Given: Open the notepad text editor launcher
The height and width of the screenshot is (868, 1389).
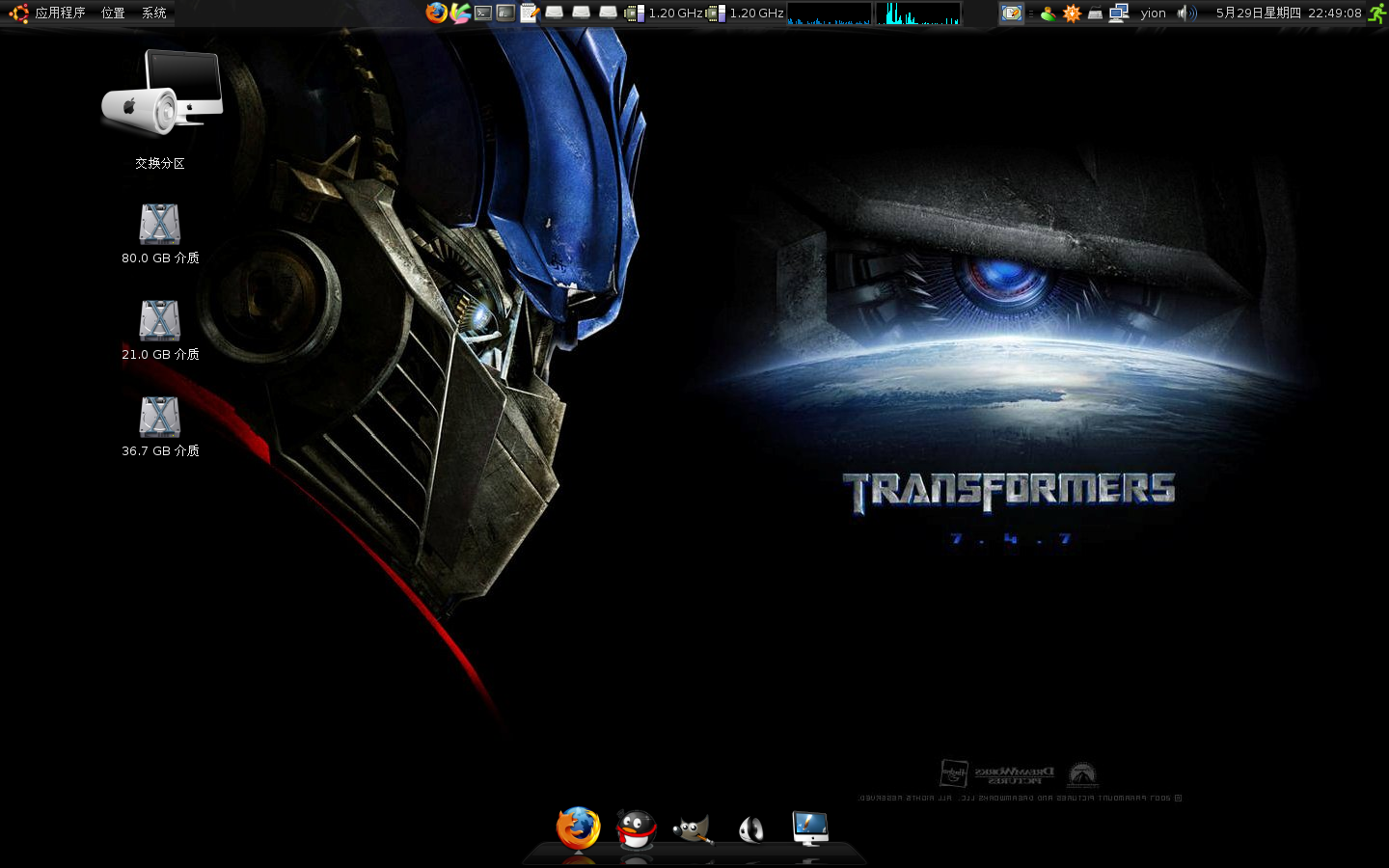Looking at the screenshot, I should tap(529, 13).
